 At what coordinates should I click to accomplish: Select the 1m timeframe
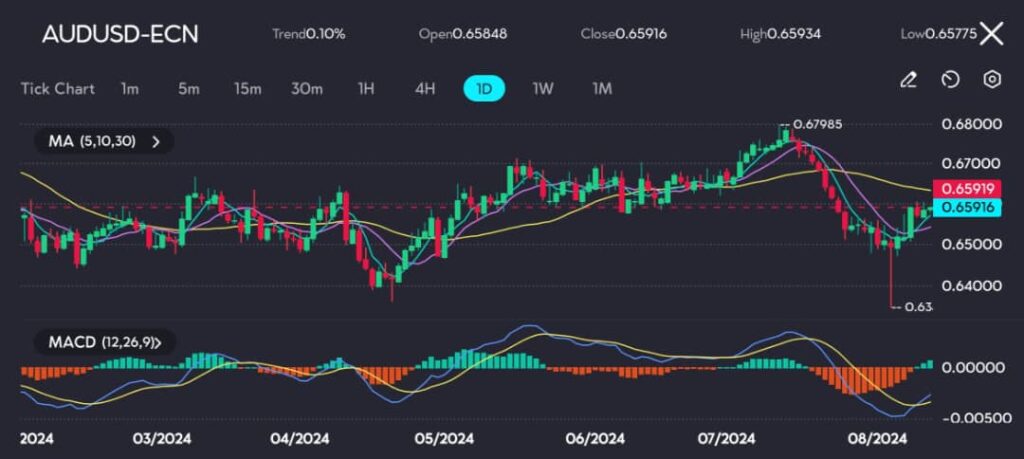(129, 88)
